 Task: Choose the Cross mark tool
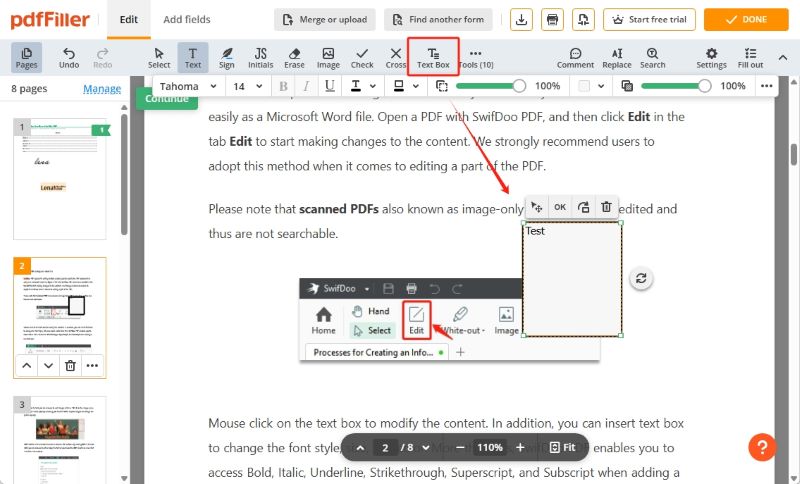395,58
